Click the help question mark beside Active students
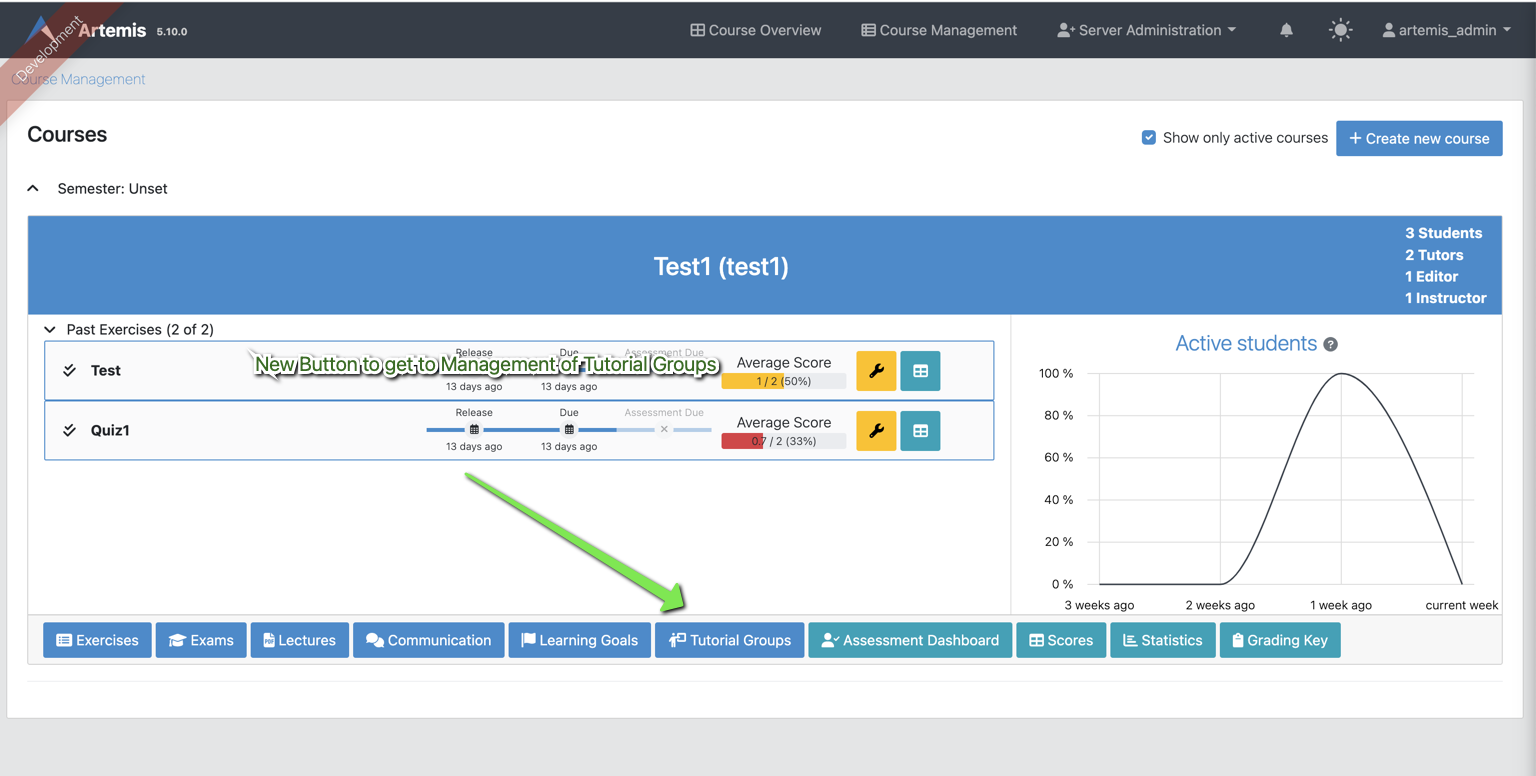This screenshot has width=1536, height=776. (x=1330, y=343)
